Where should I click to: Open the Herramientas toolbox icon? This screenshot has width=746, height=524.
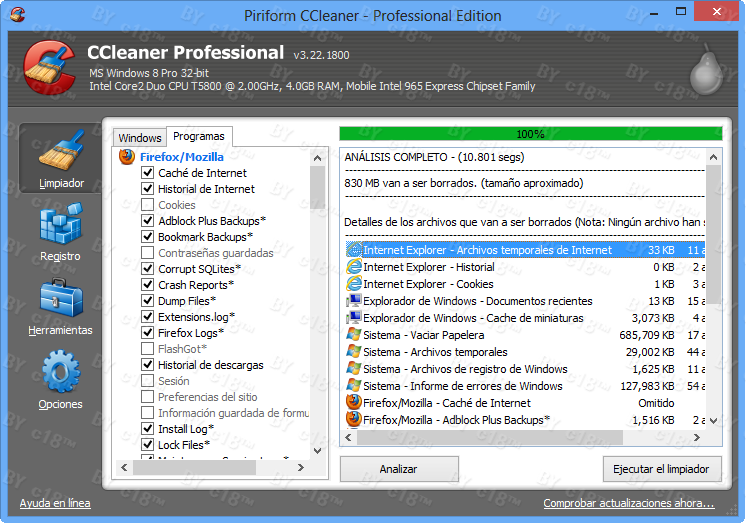pos(61,297)
